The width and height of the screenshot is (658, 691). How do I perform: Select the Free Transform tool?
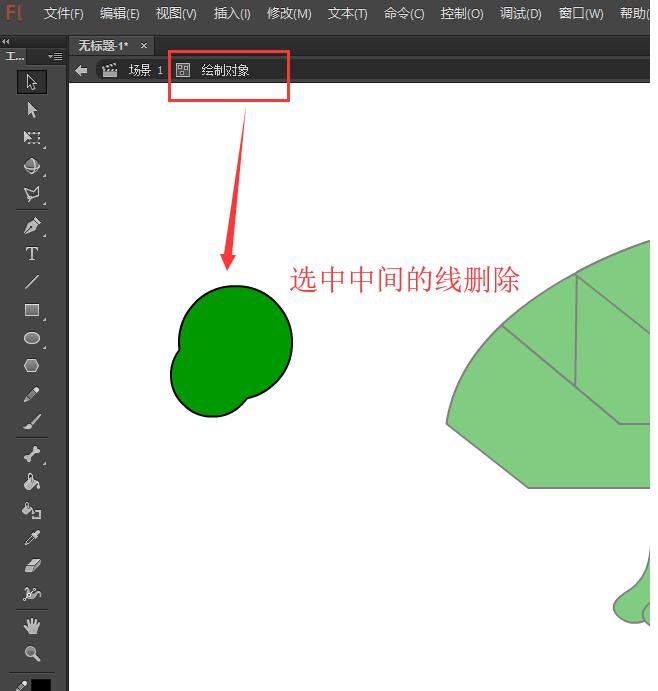click(32, 138)
